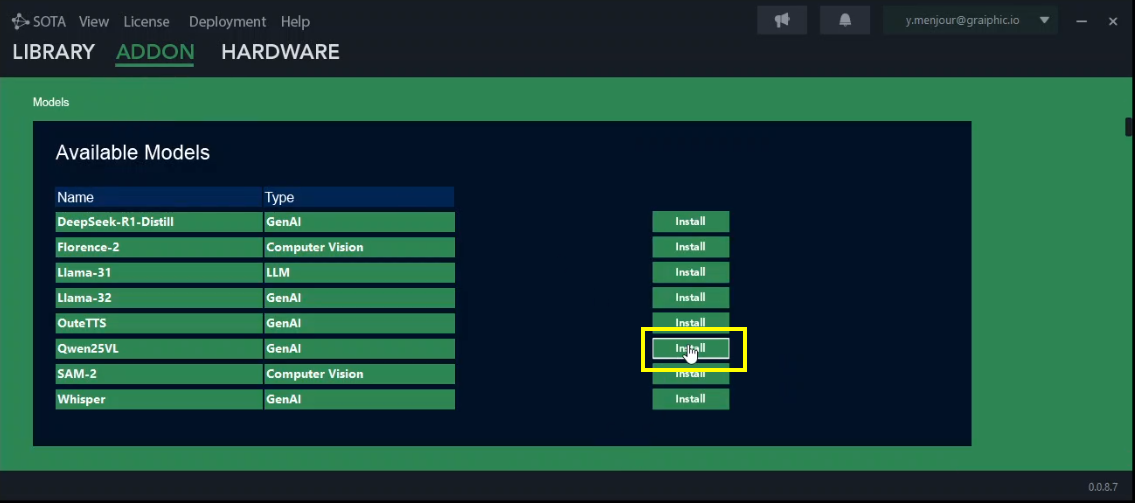Image resolution: width=1135 pixels, height=503 pixels.
Task: Switch to the ADDON tab
Action: click(155, 52)
